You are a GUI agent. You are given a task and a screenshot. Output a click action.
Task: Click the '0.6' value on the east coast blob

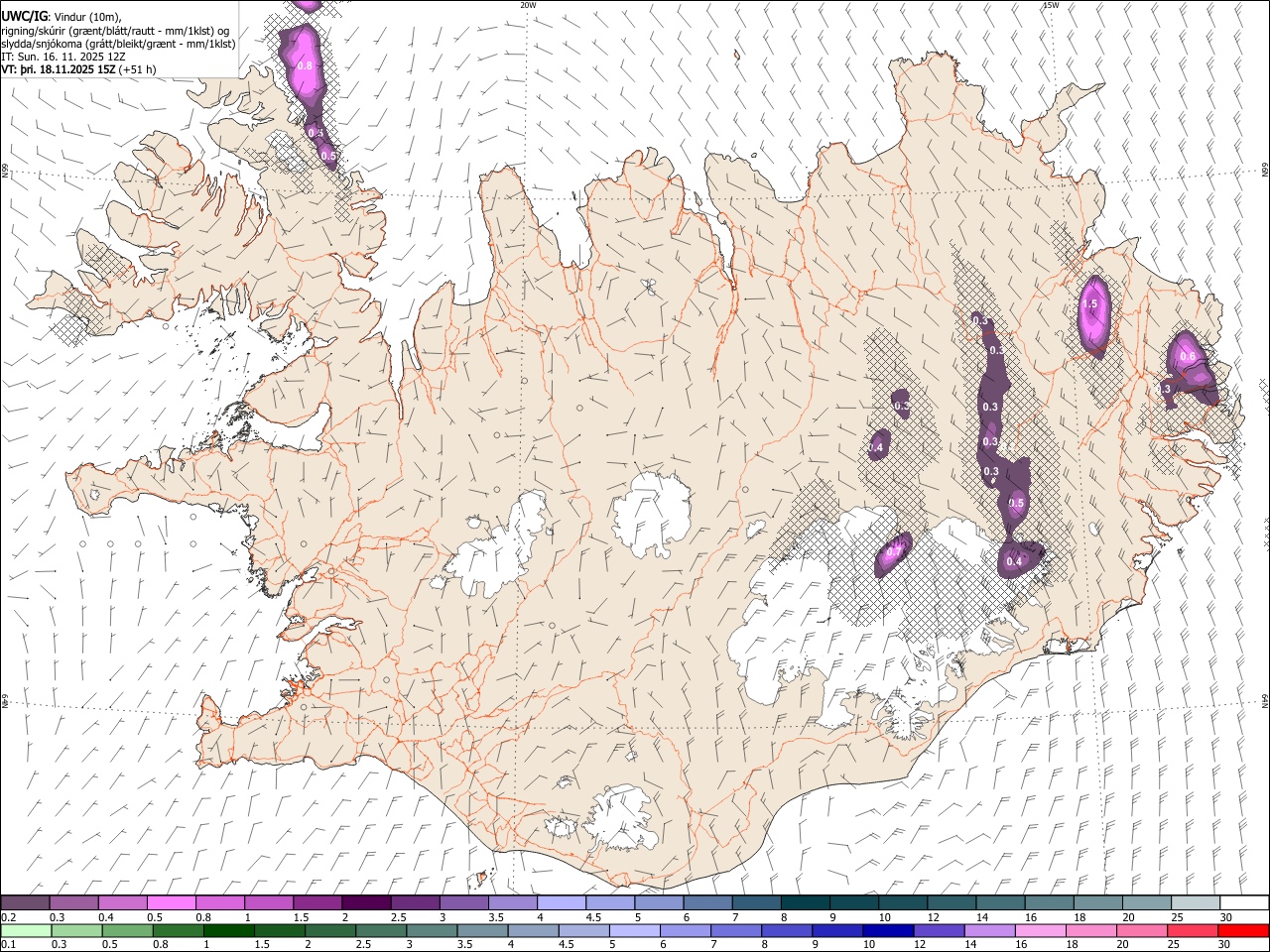(x=1186, y=356)
